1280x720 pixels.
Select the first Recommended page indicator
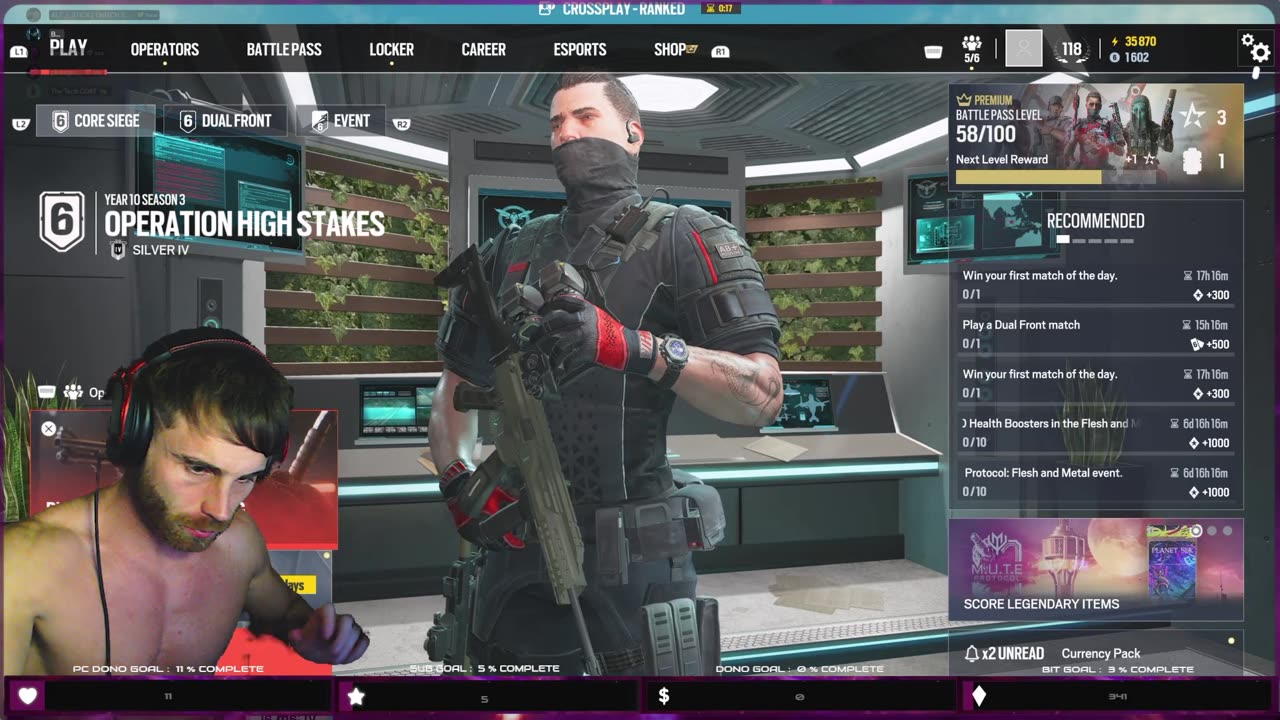coord(1062,240)
